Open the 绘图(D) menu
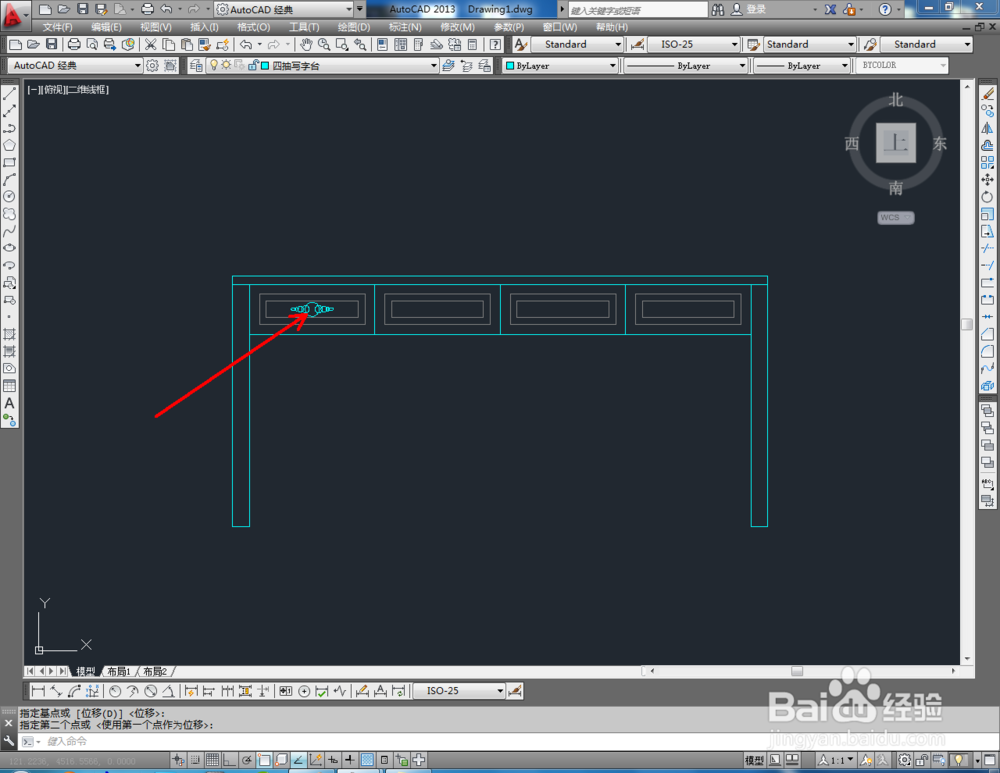This screenshot has height=773, width=1000. (353, 27)
